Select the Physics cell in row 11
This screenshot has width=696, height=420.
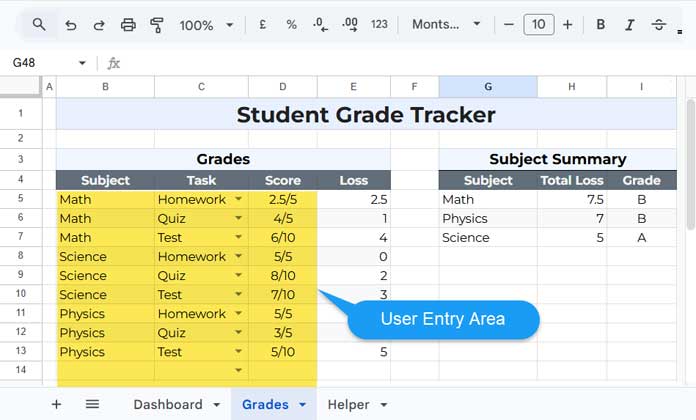point(105,314)
